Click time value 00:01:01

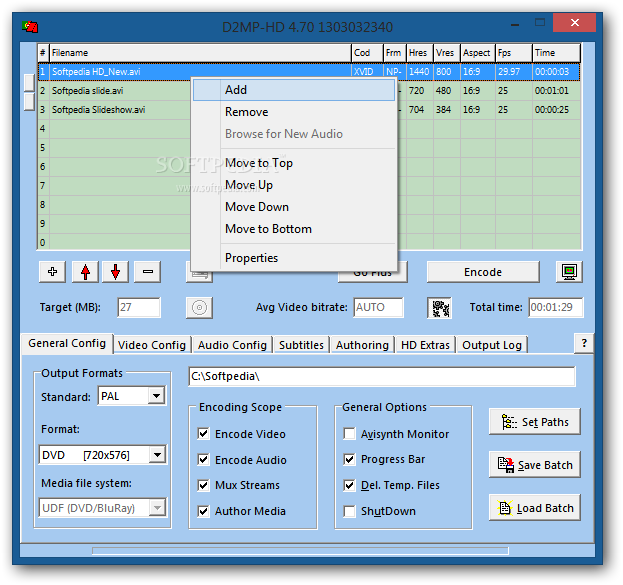[551, 91]
